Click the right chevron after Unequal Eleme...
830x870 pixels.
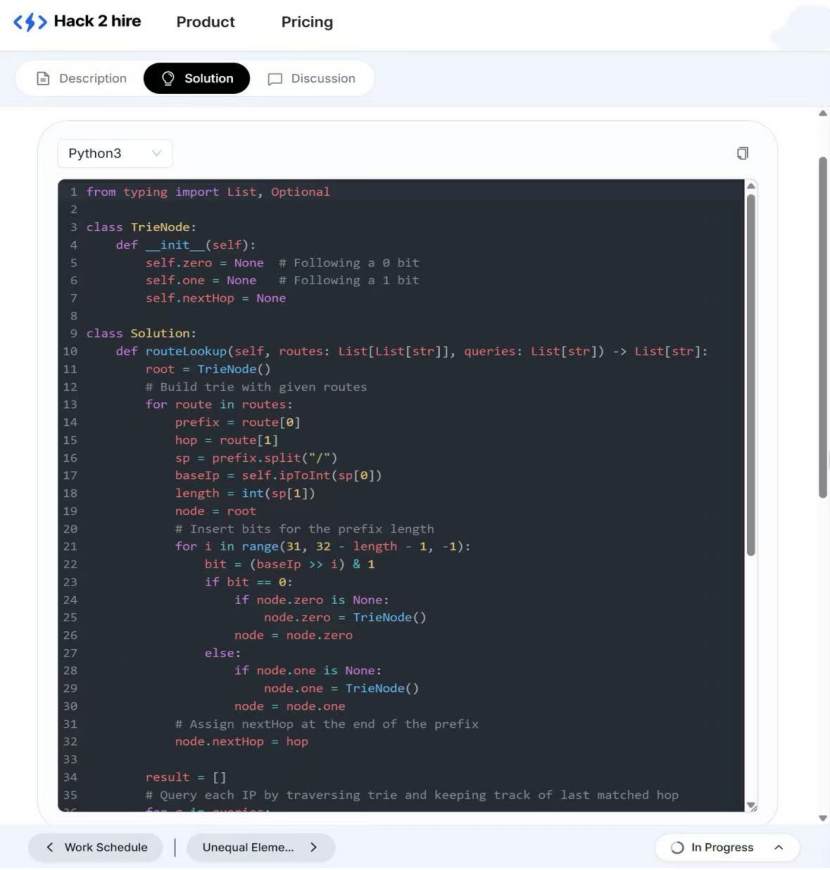coord(313,847)
